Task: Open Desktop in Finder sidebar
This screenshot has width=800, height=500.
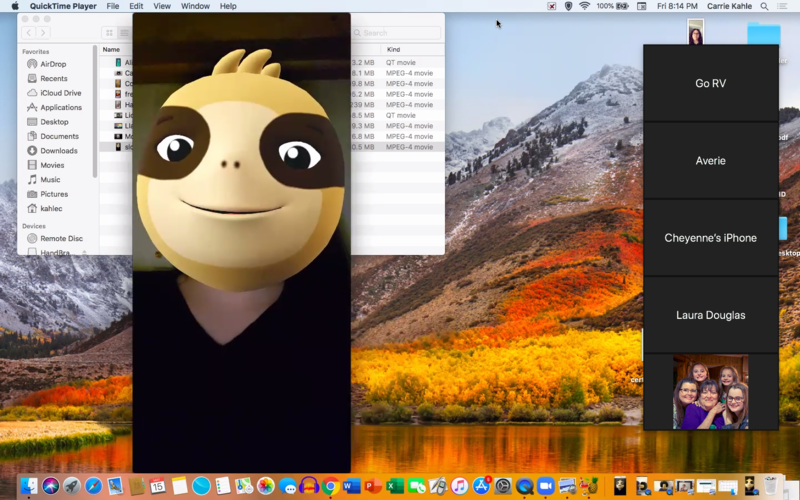Action: click(x=54, y=121)
